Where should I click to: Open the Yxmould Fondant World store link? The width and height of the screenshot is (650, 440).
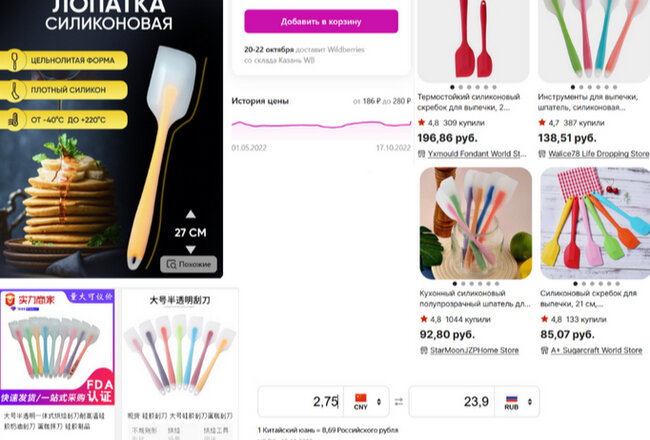click(x=477, y=154)
